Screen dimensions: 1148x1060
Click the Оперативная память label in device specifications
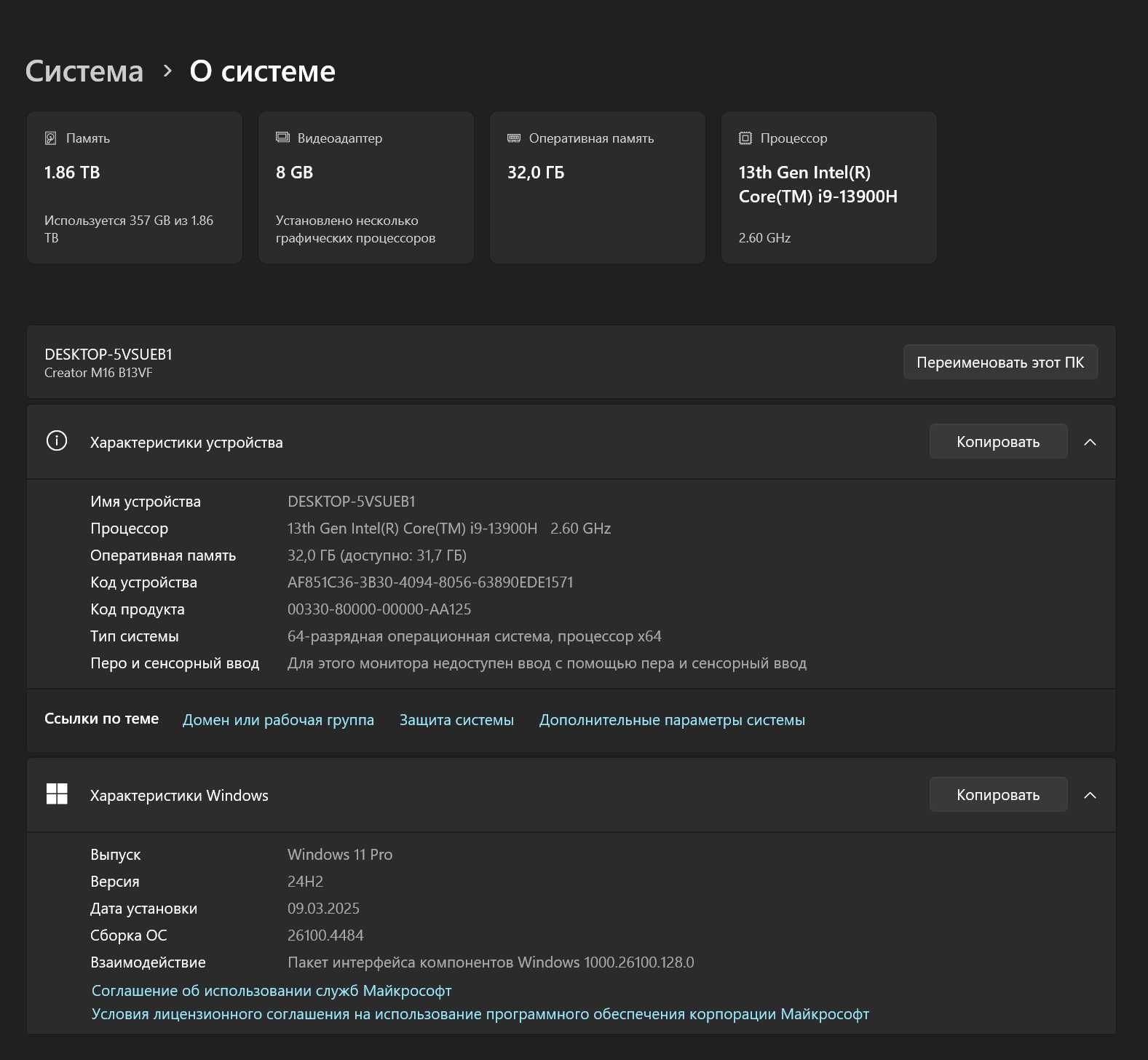coord(163,555)
